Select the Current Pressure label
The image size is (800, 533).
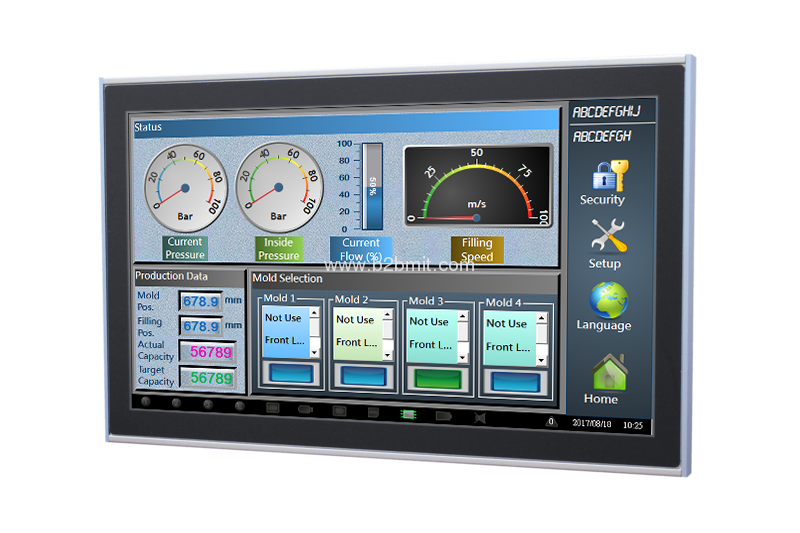[x=184, y=248]
